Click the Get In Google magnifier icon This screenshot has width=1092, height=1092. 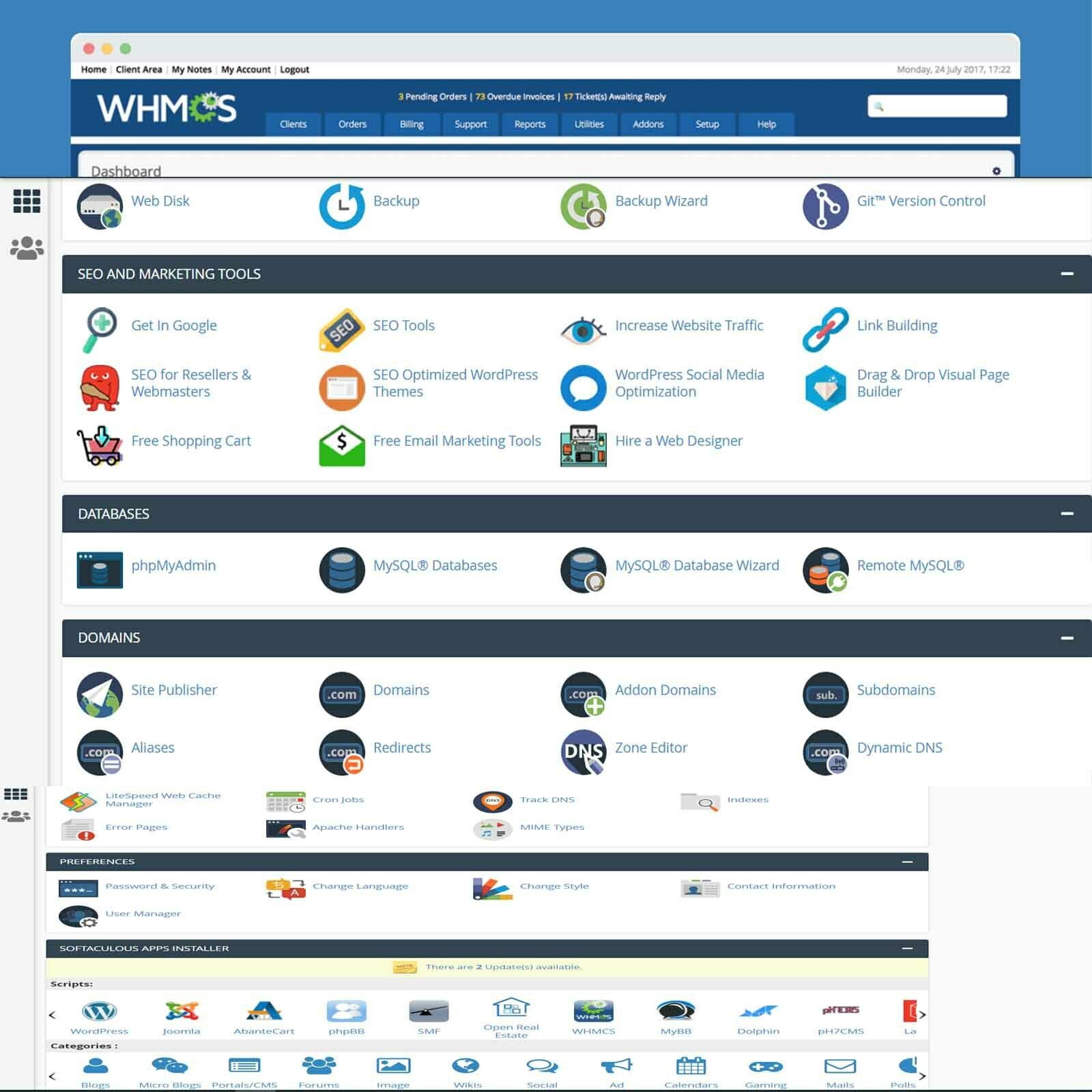pos(100,330)
